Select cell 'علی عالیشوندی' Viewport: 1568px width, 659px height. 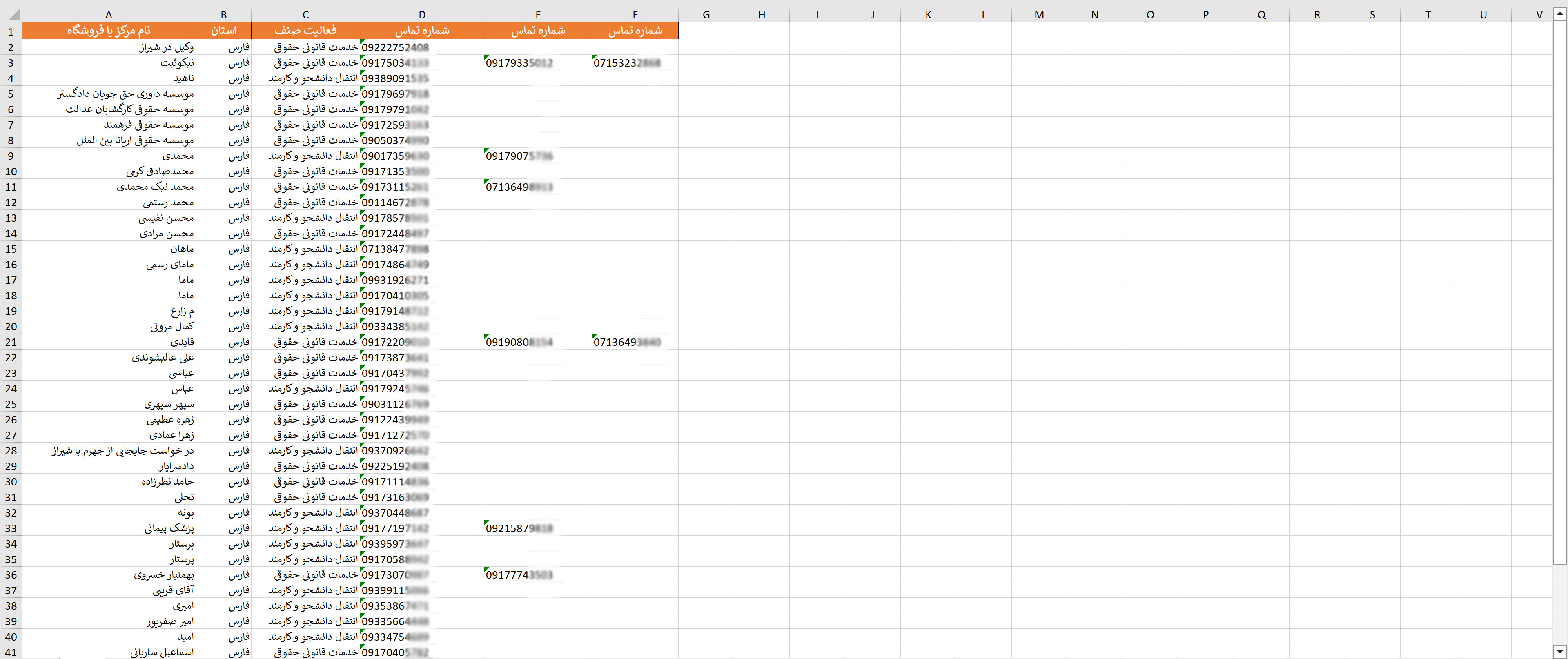click(108, 357)
